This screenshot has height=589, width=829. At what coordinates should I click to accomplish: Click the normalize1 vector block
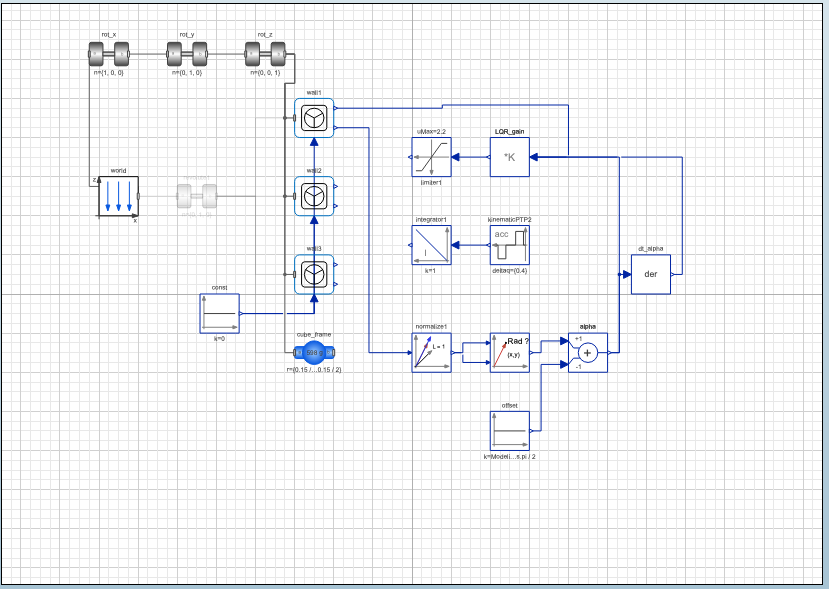(x=431, y=353)
